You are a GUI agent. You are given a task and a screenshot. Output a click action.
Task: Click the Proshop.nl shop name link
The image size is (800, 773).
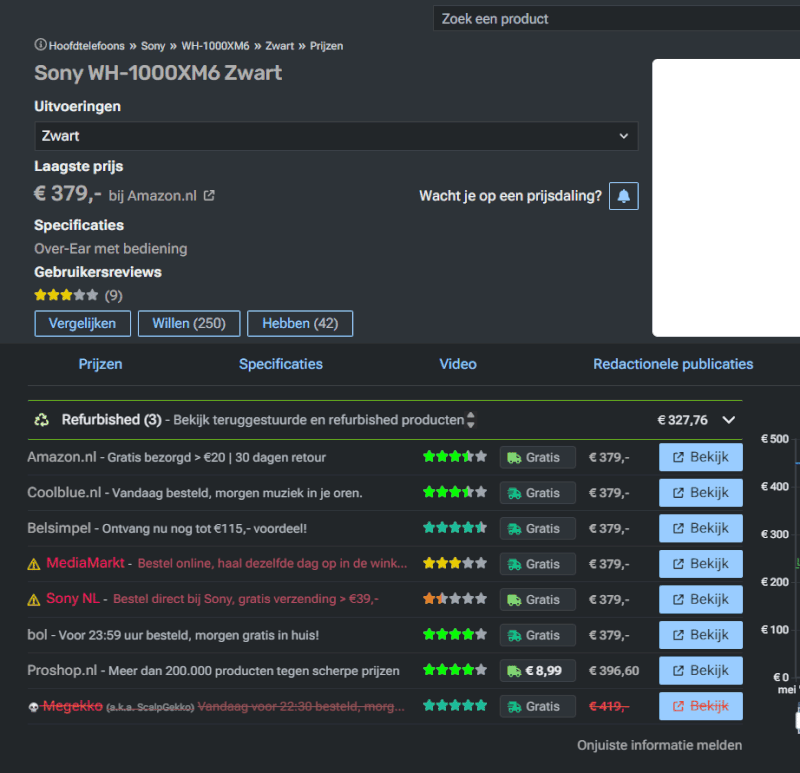click(62, 670)
